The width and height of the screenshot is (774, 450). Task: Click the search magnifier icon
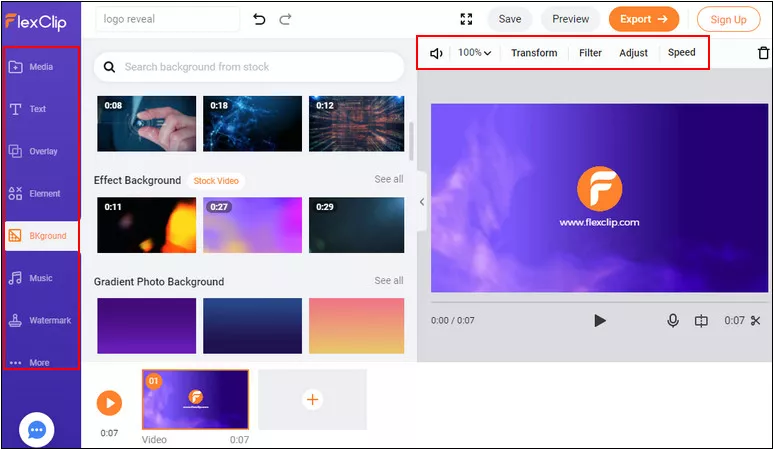click(x=109, y=67)
